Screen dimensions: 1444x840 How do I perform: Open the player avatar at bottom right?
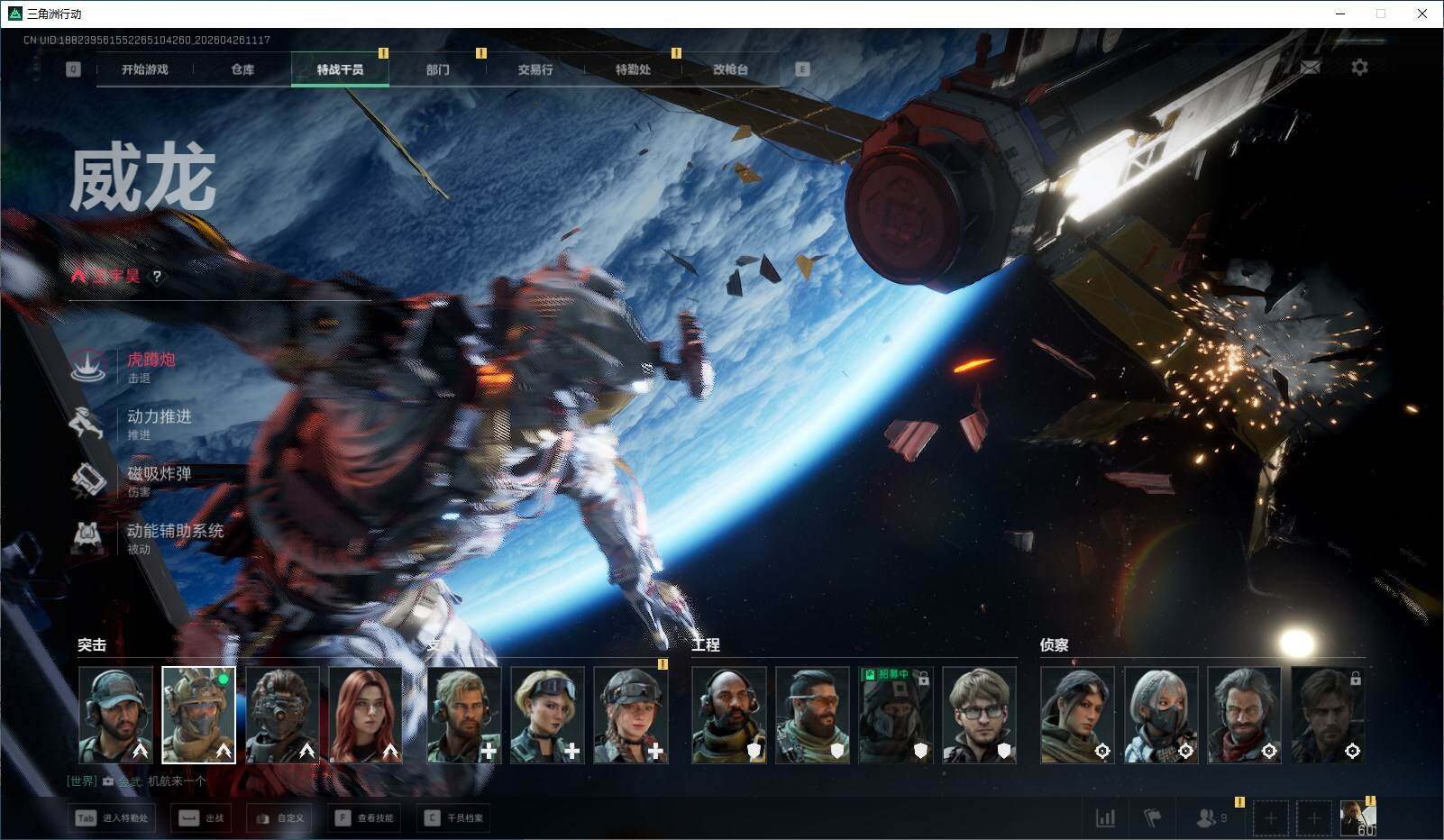coord(1357,817)
